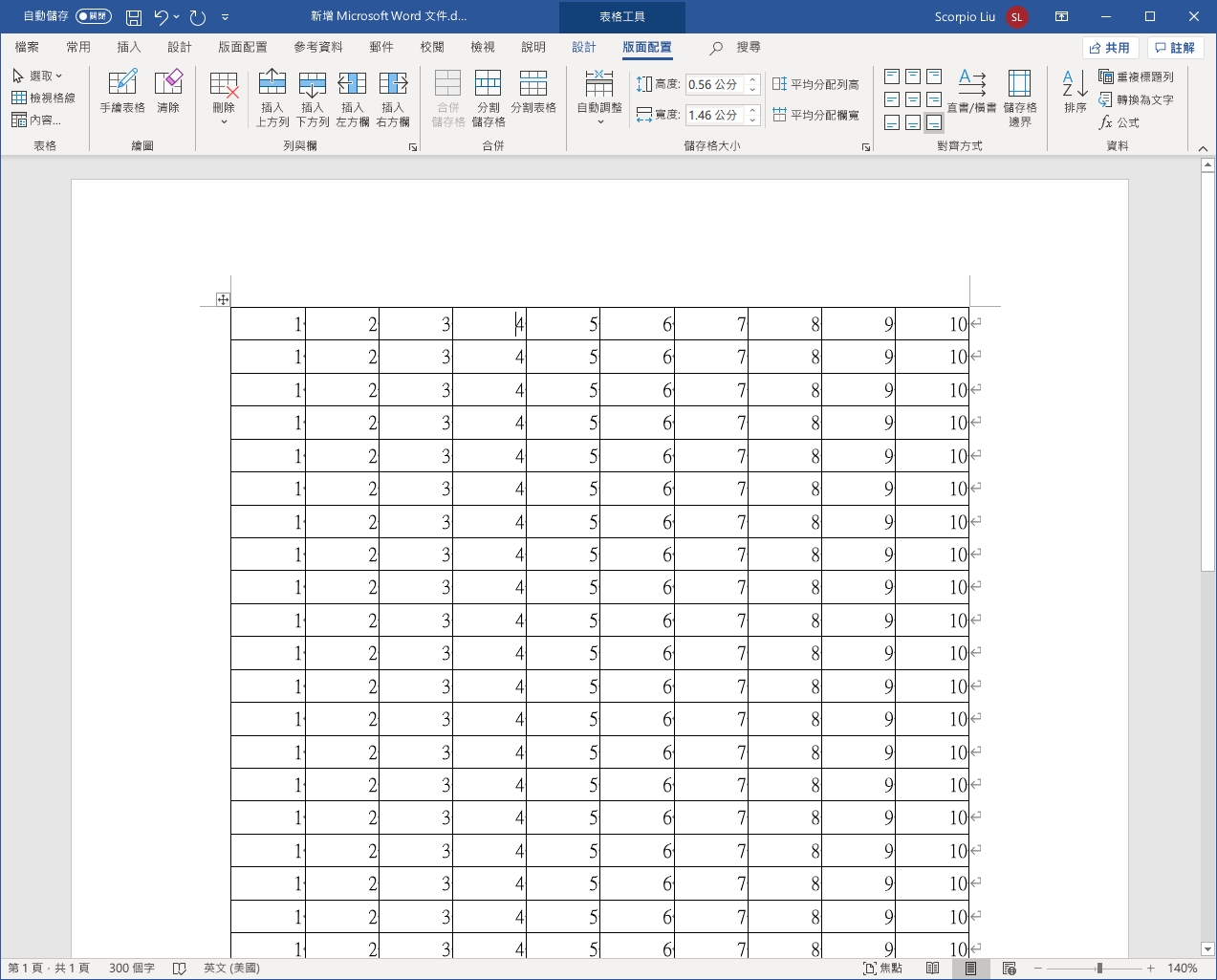Open the 刪除 Delete dropdown
The width and height of the screenshot is (1217, 980).
[224, 98]
